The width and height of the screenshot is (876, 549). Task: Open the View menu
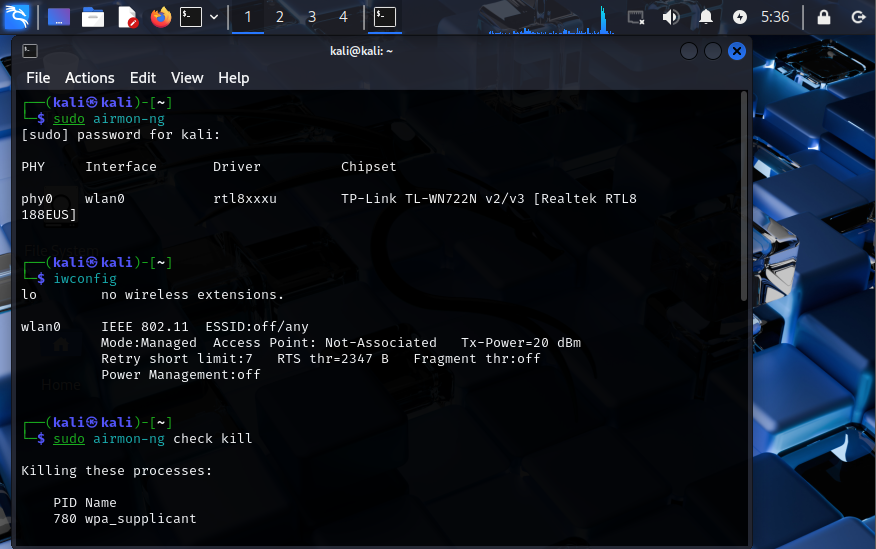tap(187, 78)
